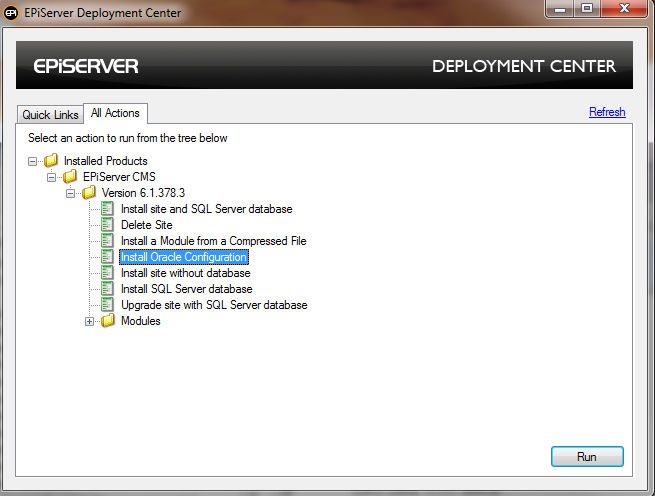The image size is (655, 496).
Task: Select 'Upgrade site with SQL Server database'
Action: pos(214,305)
